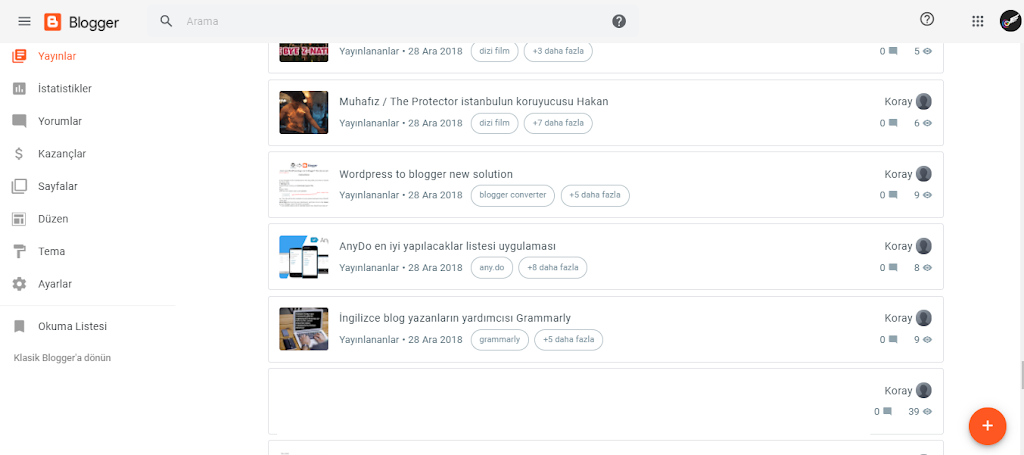Expand '+5 daha fazla' on Wordpress post
The image size is (1024, 455).
click(x=595, y=195)
